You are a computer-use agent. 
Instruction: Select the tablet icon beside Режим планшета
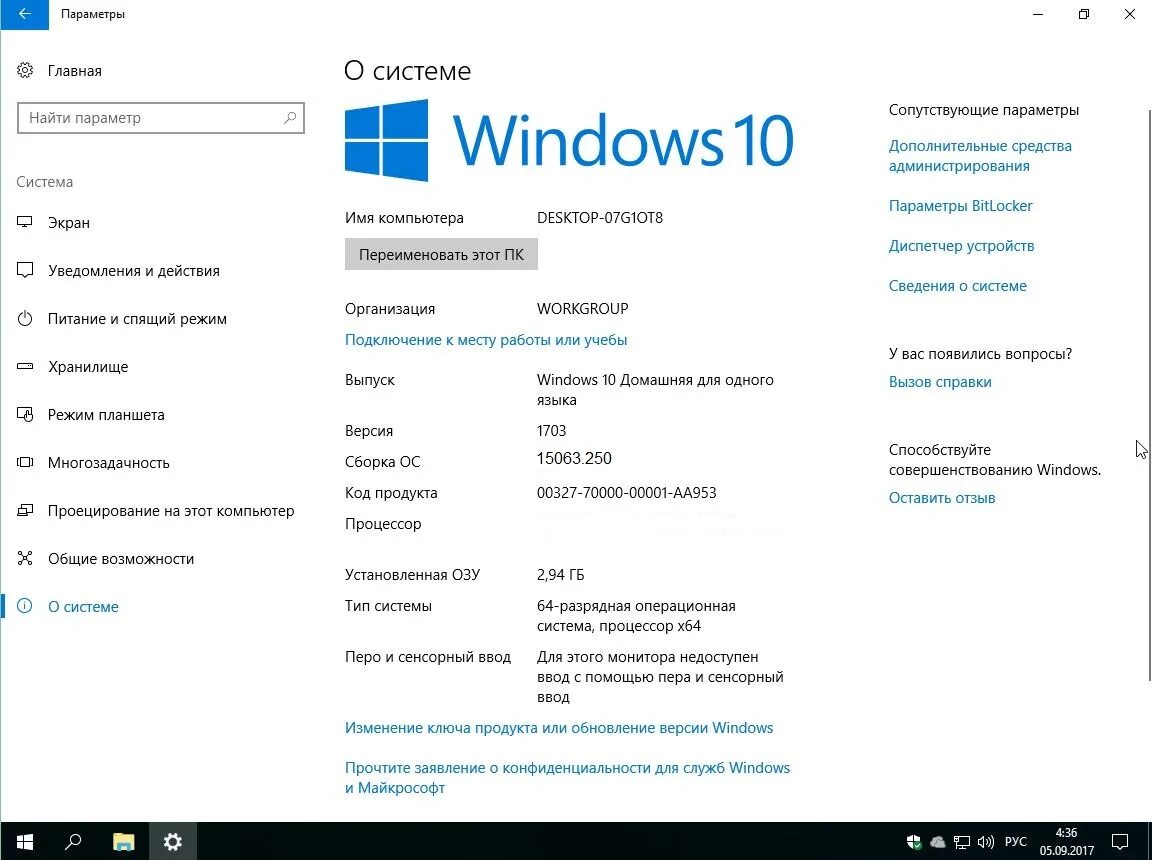click(x=25, y=414)
